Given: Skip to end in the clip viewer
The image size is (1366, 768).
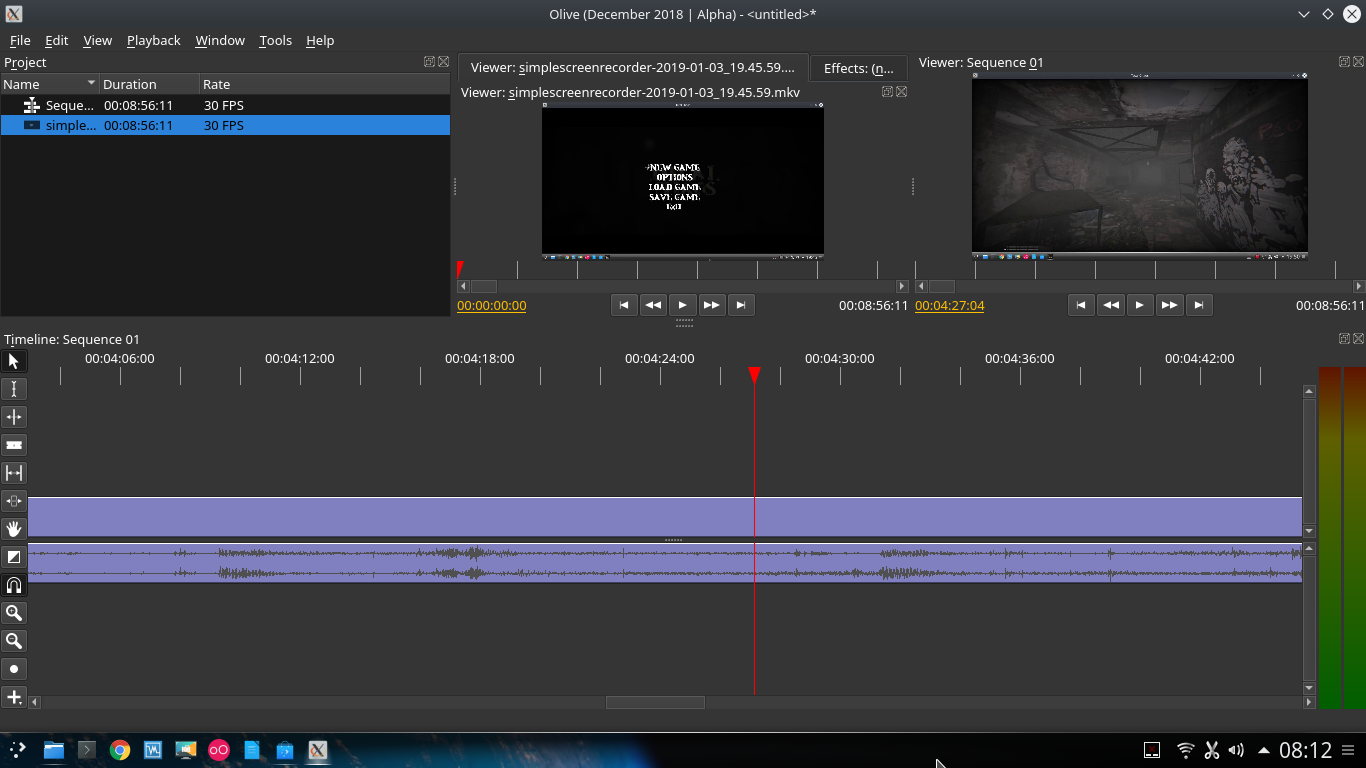Looking at the screenshot, I should pos(741,305).
